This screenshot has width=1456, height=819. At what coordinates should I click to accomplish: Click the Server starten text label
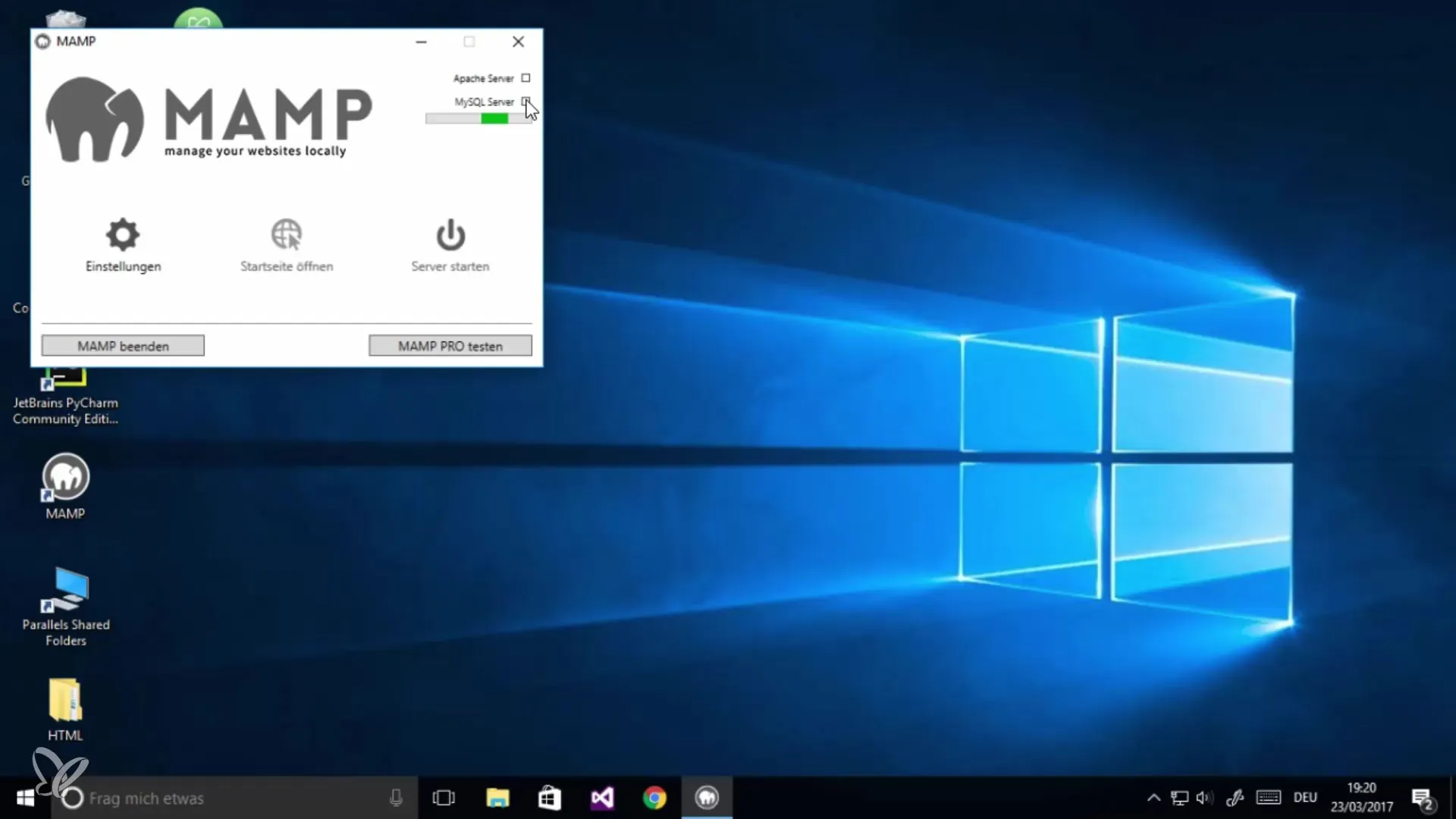click(450, 266)
